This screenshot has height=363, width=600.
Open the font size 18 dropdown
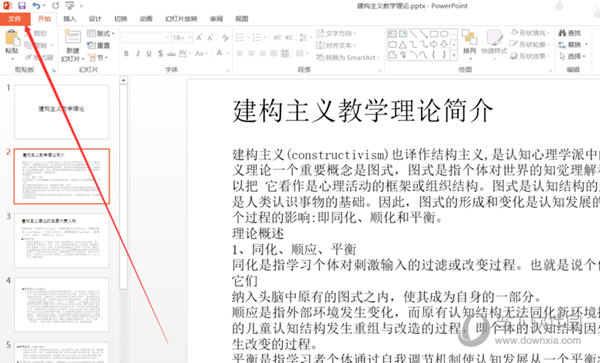pos(182,37)
